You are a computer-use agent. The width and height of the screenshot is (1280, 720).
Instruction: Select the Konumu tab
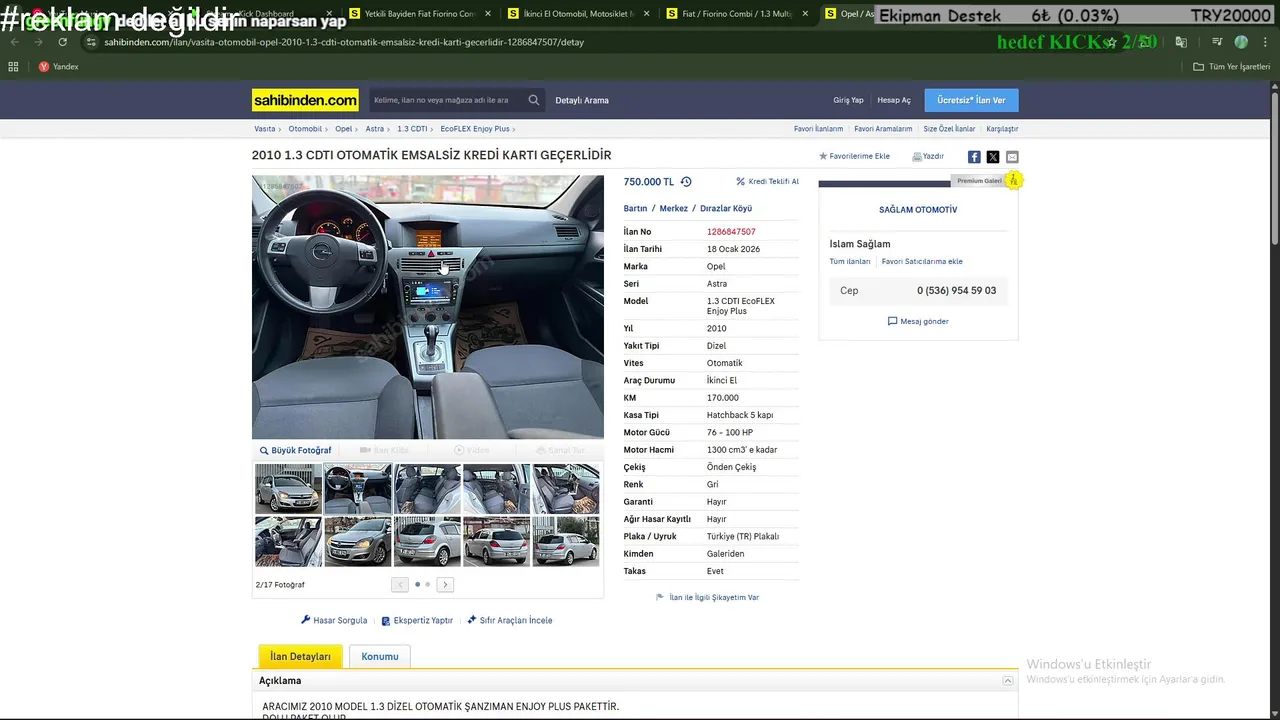coord(380,656)
